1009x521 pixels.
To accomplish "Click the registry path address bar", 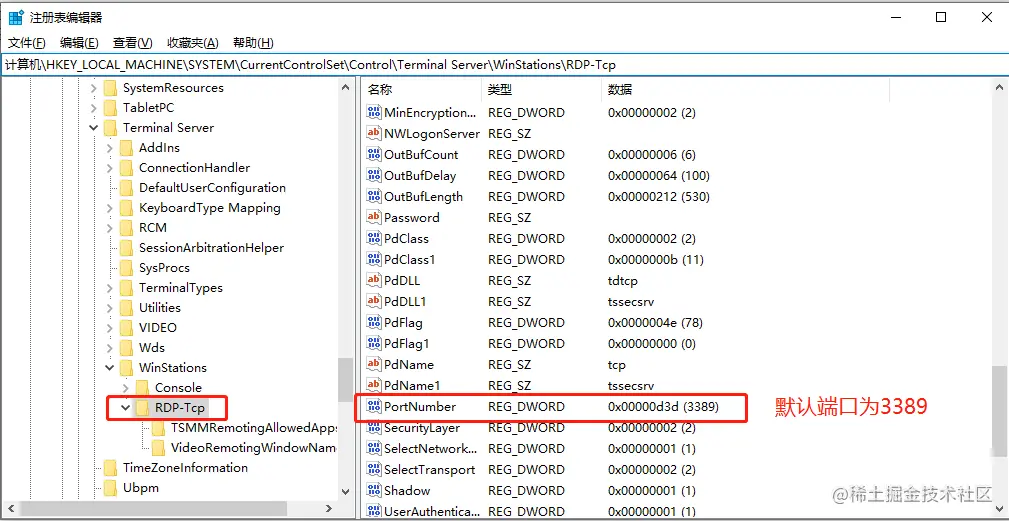I will (x=504, y=64).
